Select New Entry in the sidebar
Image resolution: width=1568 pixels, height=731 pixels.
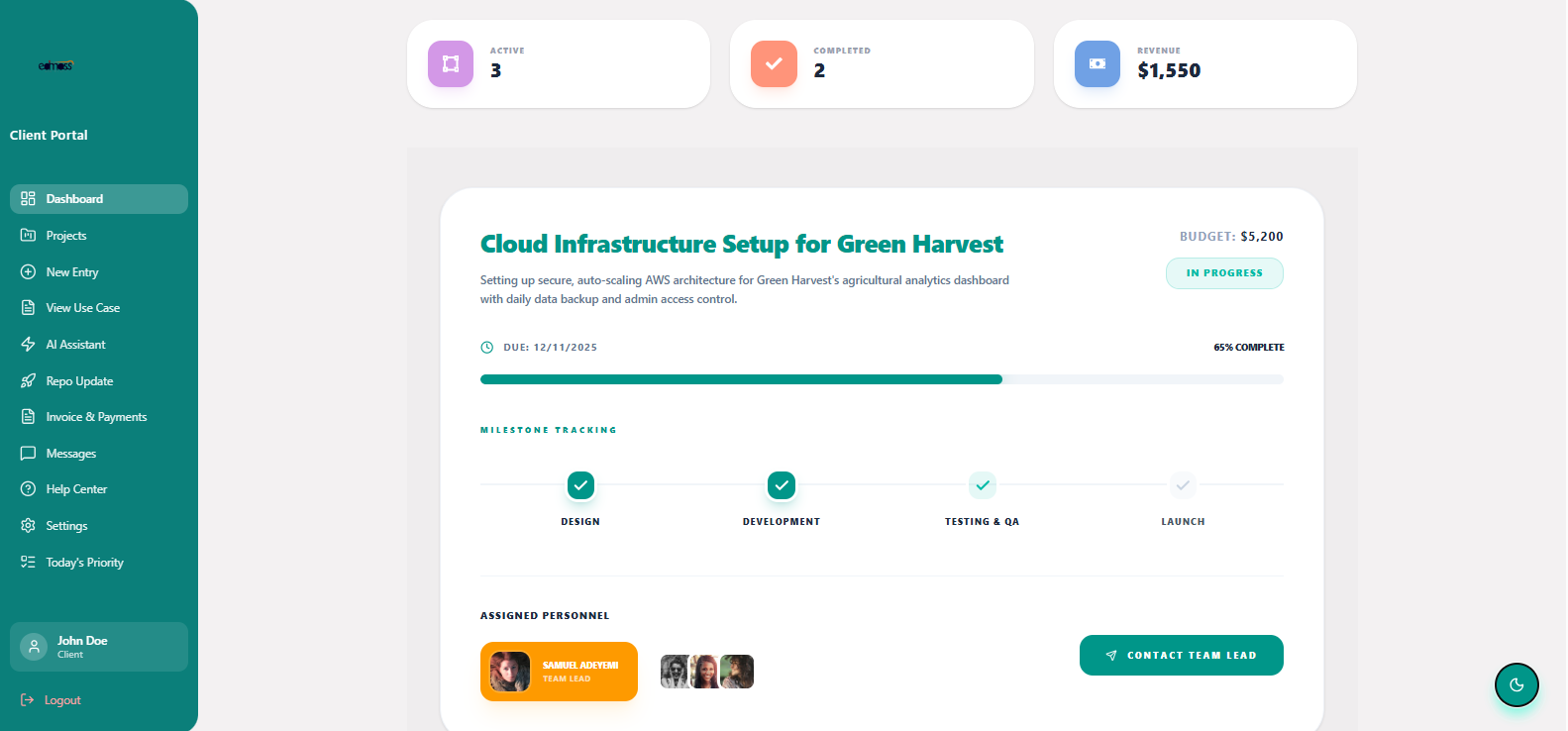(99, 271)
